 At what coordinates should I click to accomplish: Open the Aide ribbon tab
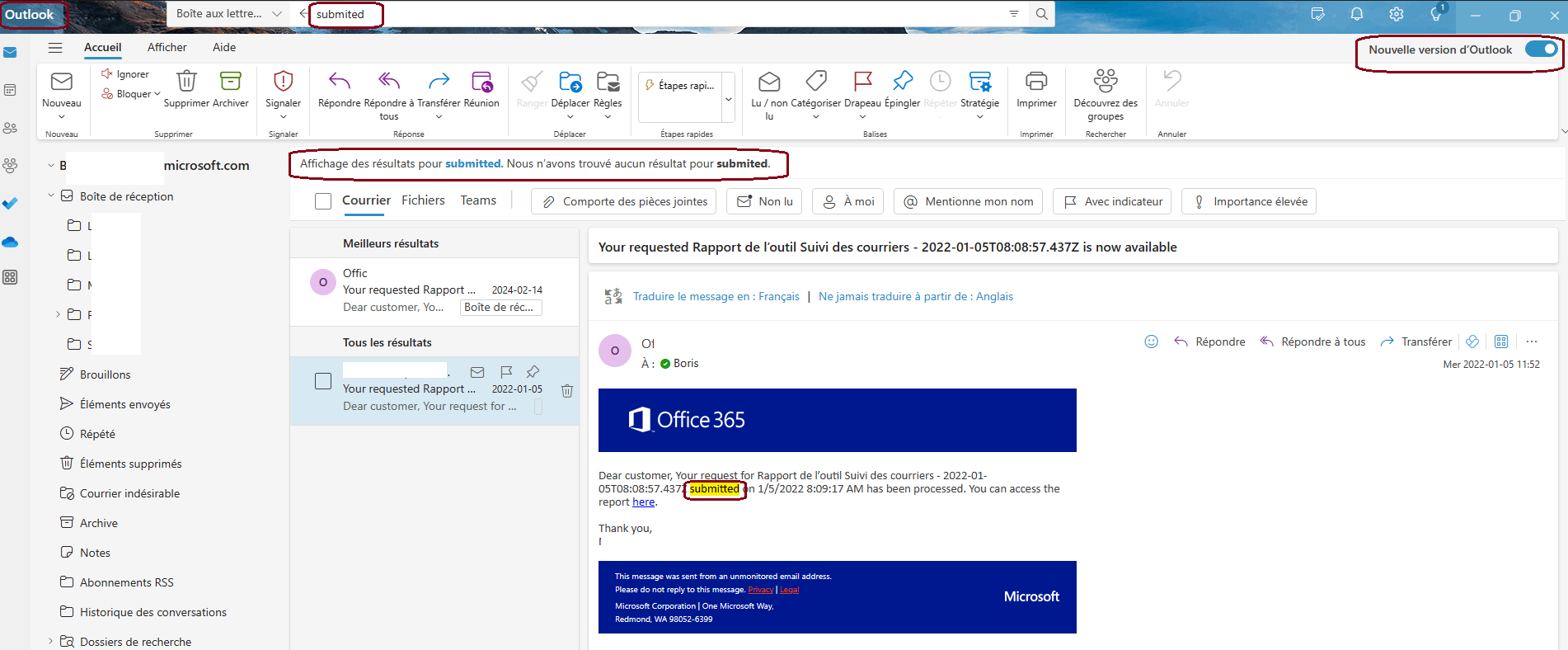[x=224, y=48]
